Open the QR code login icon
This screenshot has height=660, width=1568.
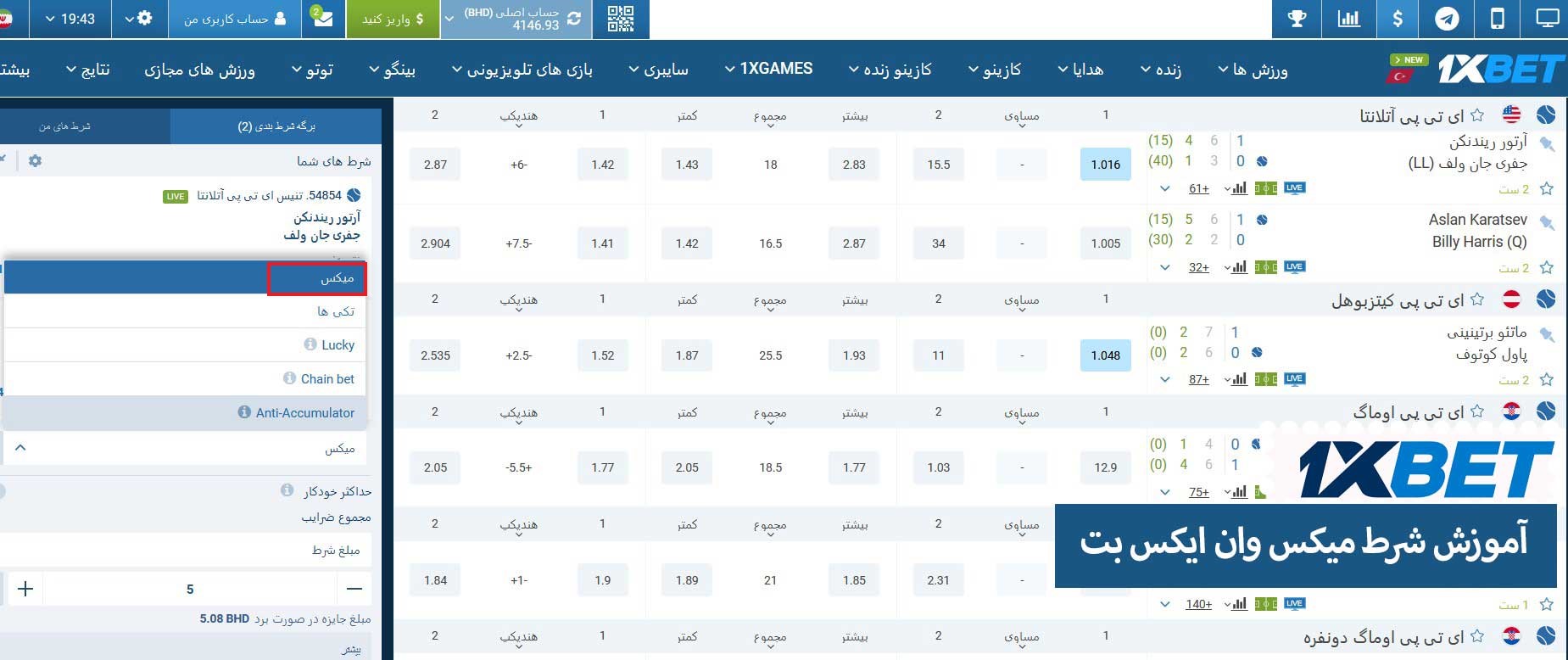621,19
